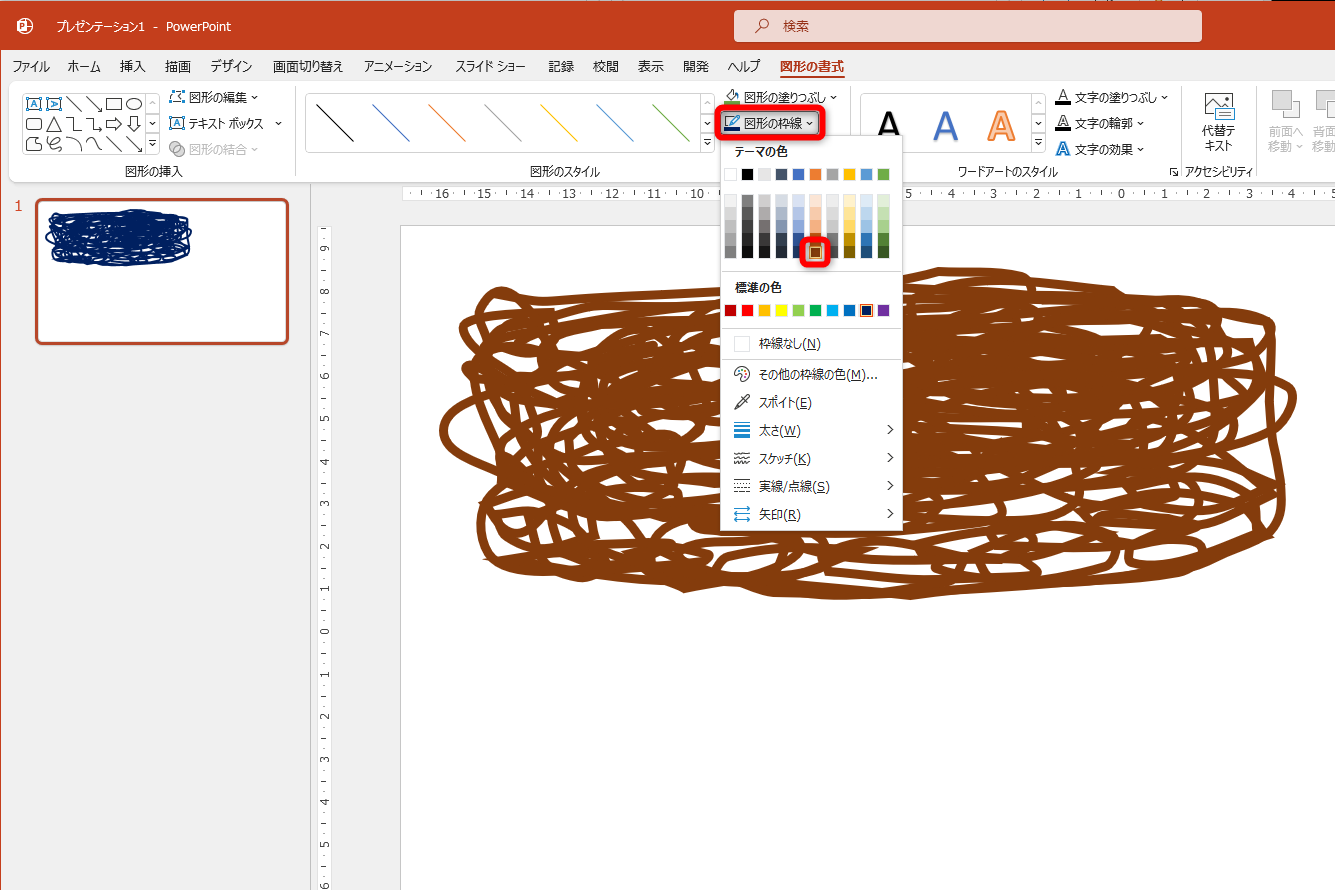The image size is (1335, 890).
Task: Open 図形の塗りつぶし dropdown
Action: 782,97
